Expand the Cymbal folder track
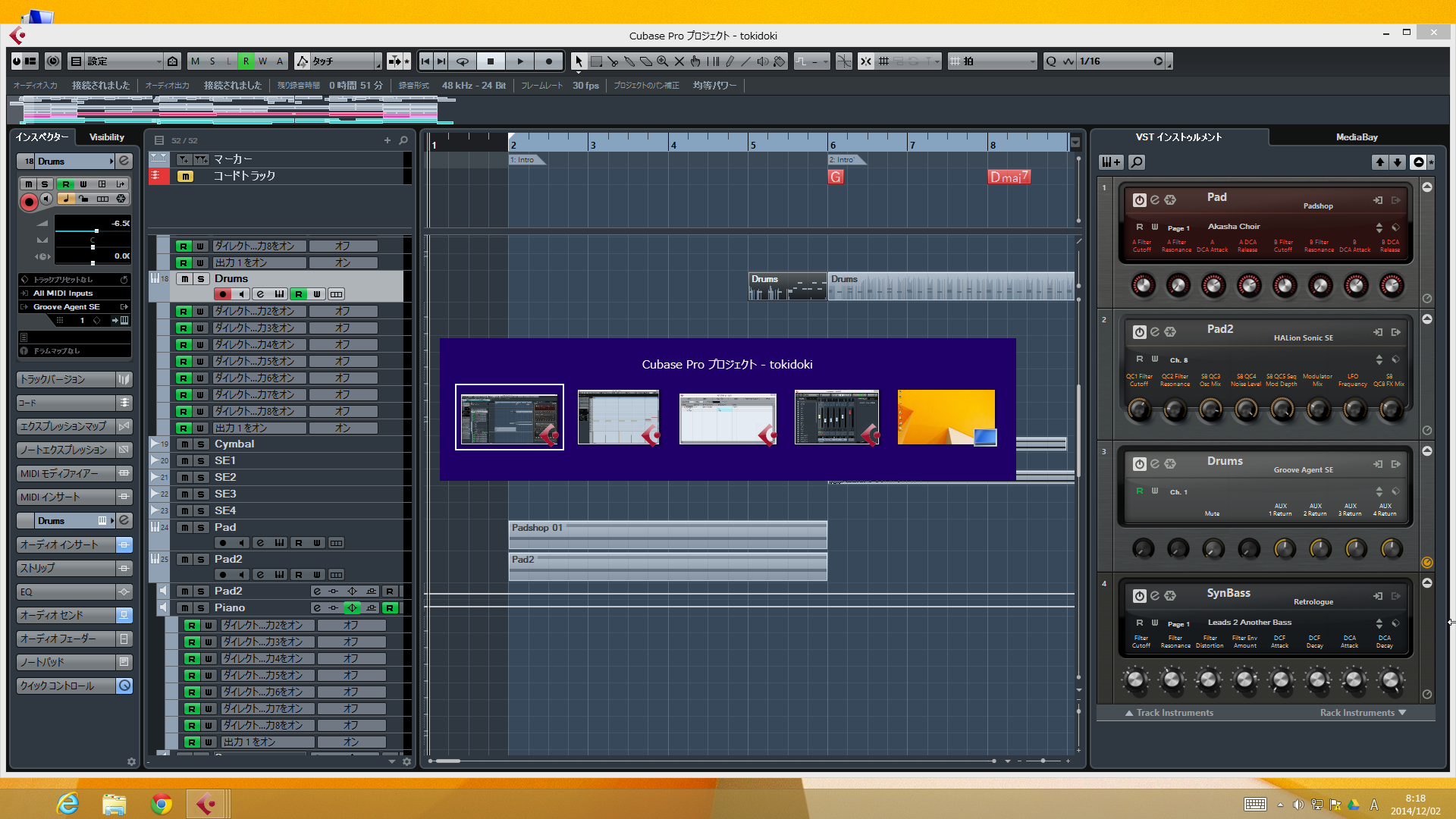Image resolution: width=1456 pixels, height=819 pixels. (155, 444)
